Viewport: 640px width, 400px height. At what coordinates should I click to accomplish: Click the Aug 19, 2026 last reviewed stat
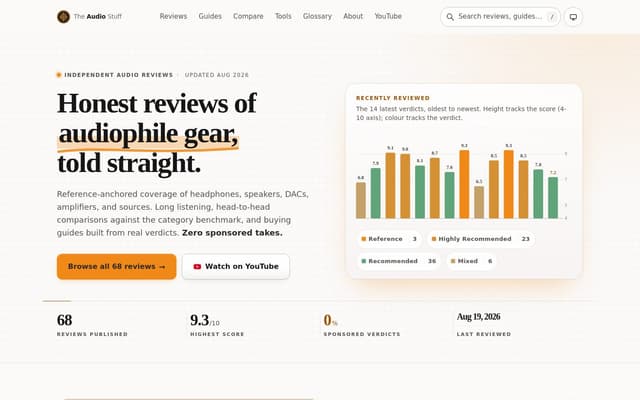click(x=484, y=325)
